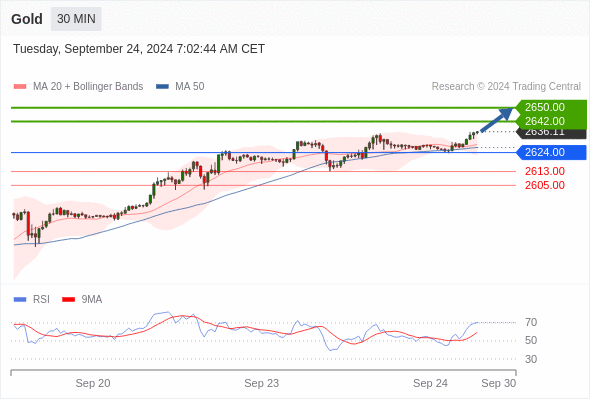Click the Gold chart title
590x400 pixels.
pyautogui.click(x=27, y=19)
